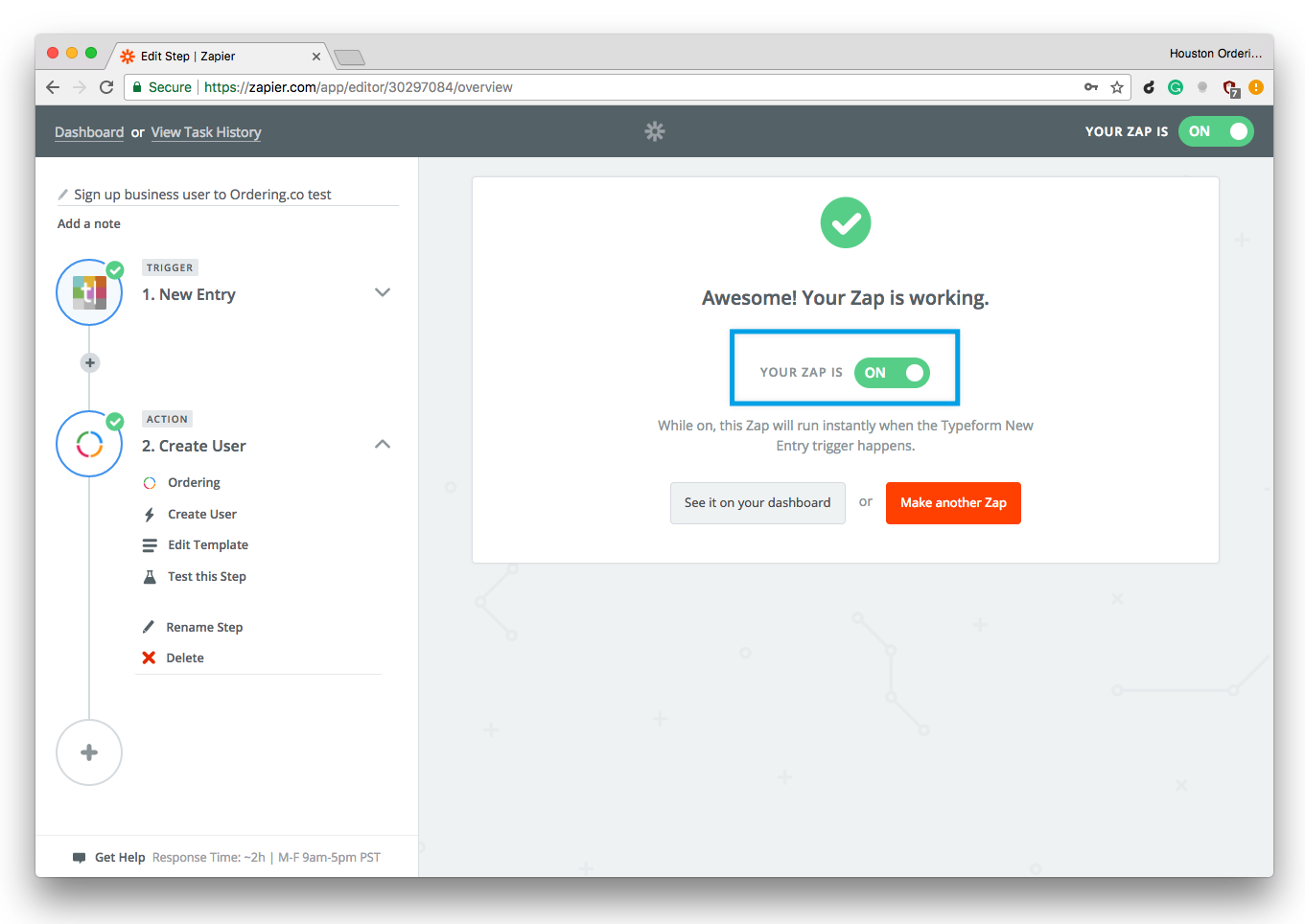Open a new browser tab
Image resolution: width=1305 pixels, height=924 pixels.
tap(349, 58)
